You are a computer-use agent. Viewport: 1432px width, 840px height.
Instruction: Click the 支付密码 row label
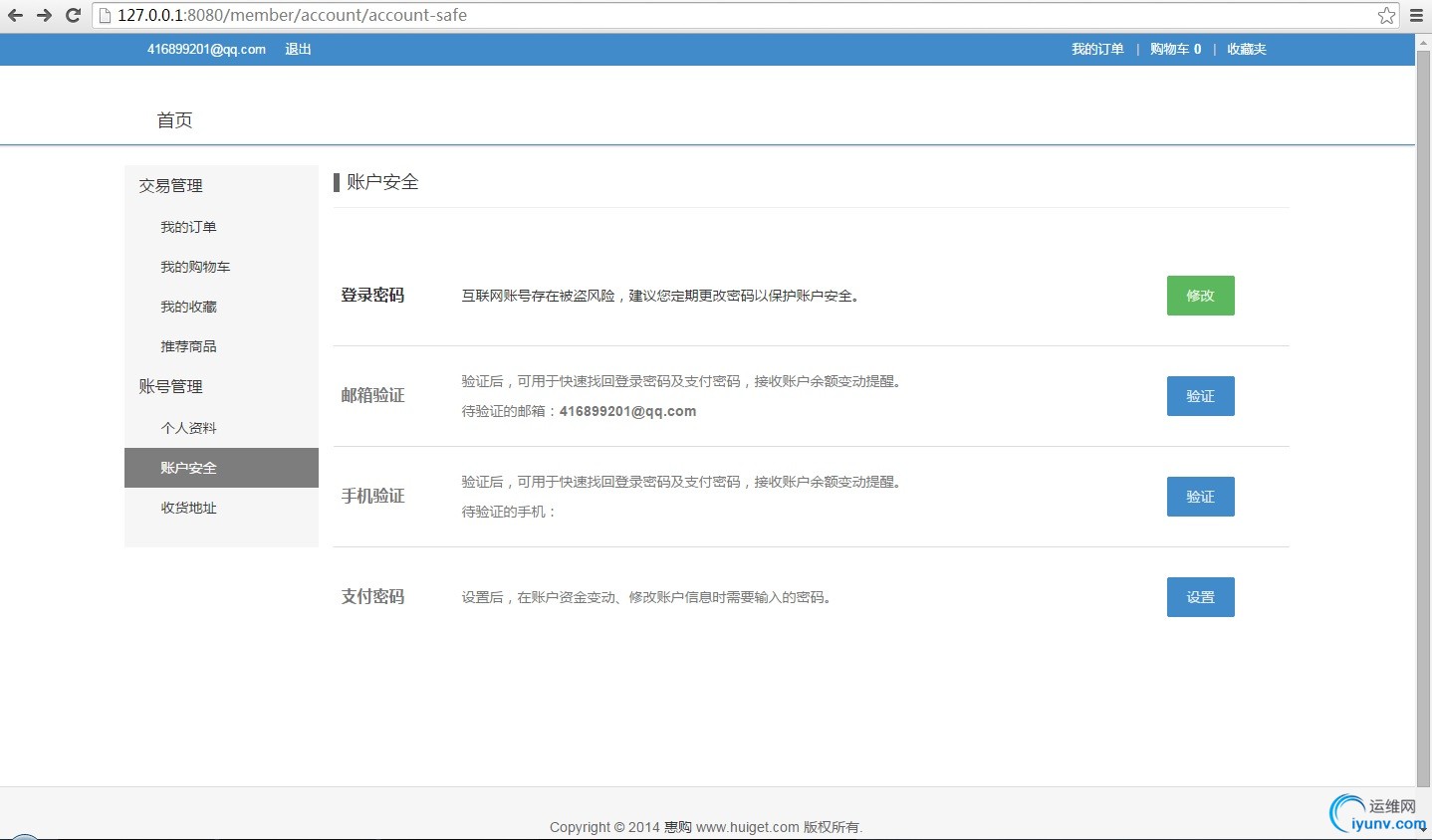coord(372,597)
